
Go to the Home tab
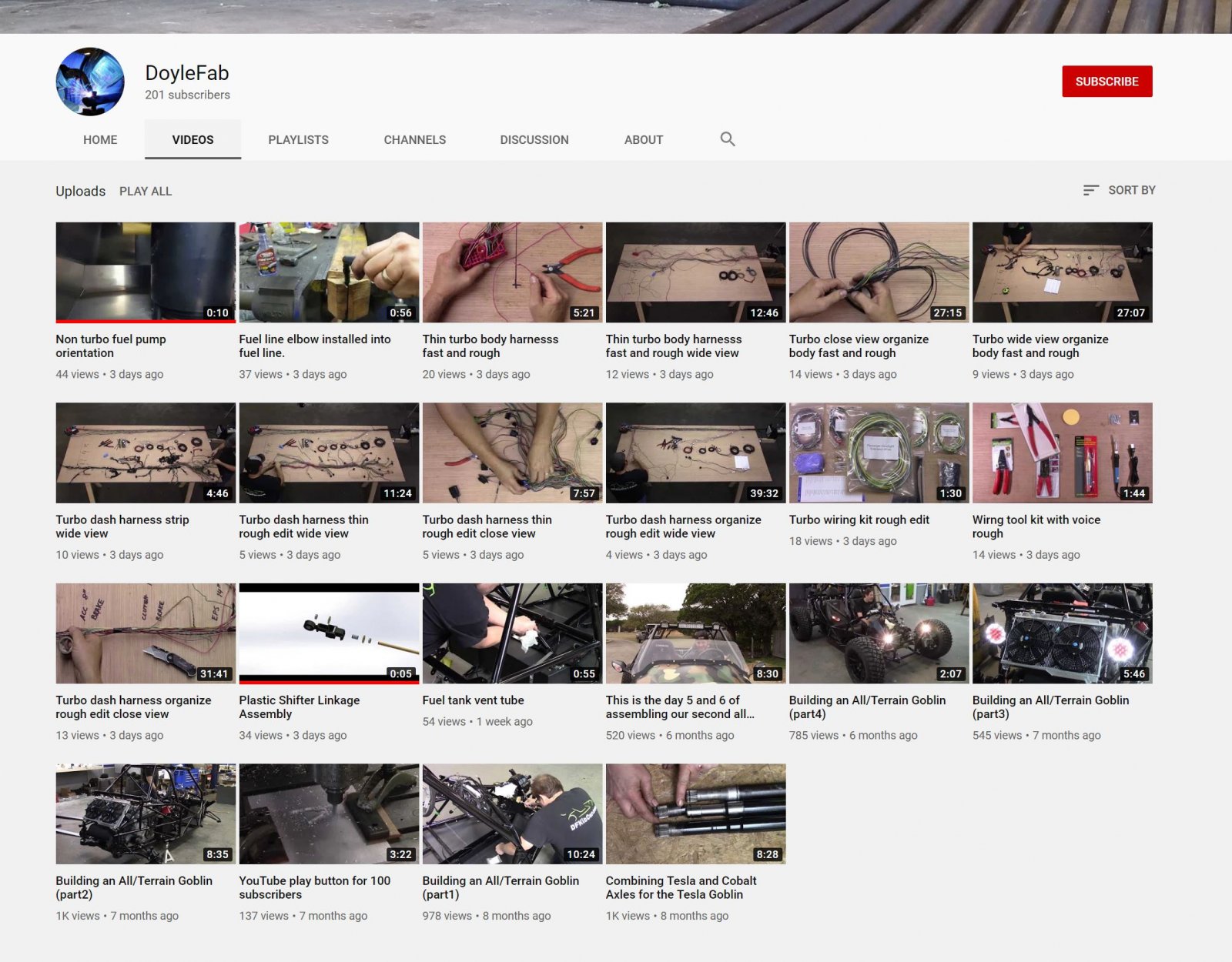click(x=100, y=139)
